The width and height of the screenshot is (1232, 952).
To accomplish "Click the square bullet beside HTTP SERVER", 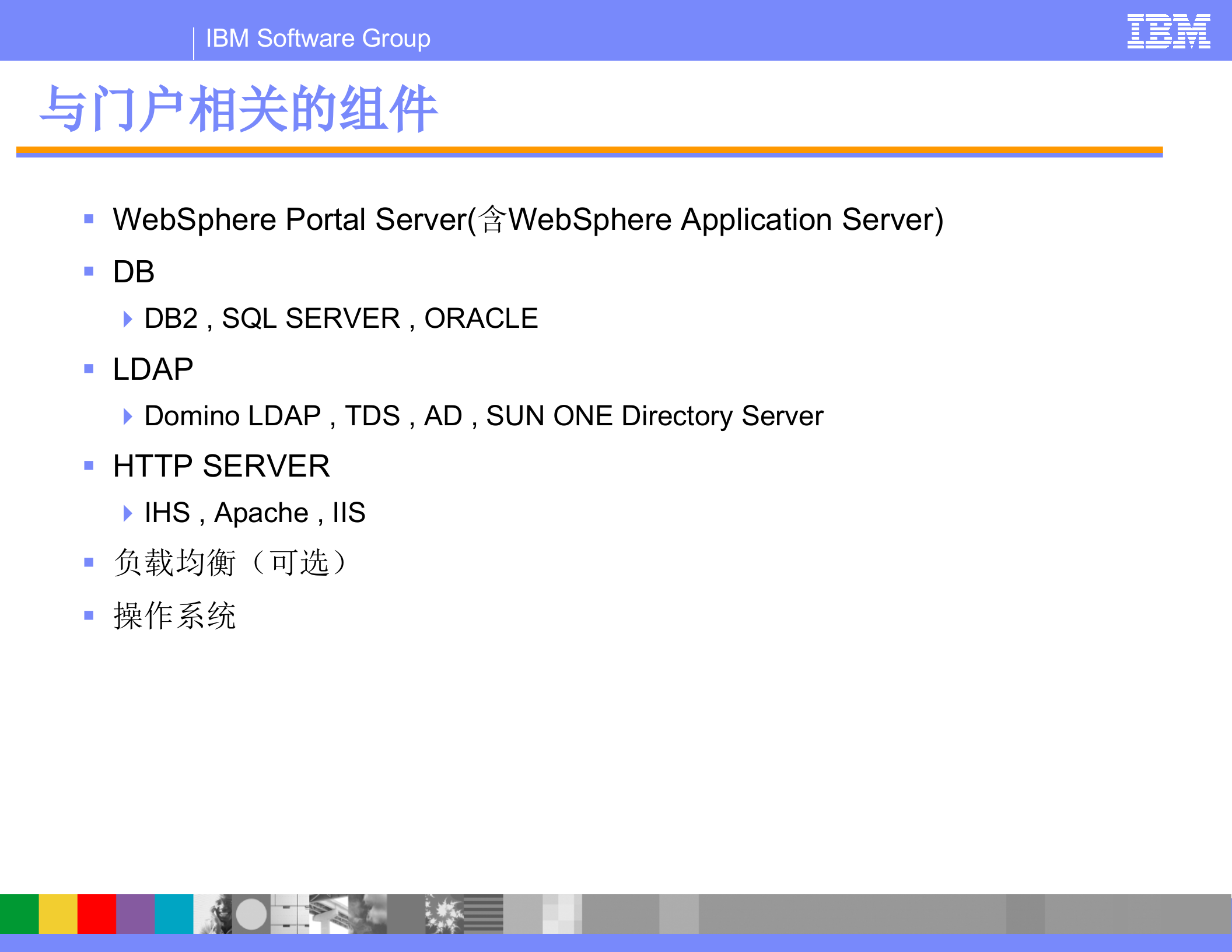I will pyautogui.click(x=89, y=465).
